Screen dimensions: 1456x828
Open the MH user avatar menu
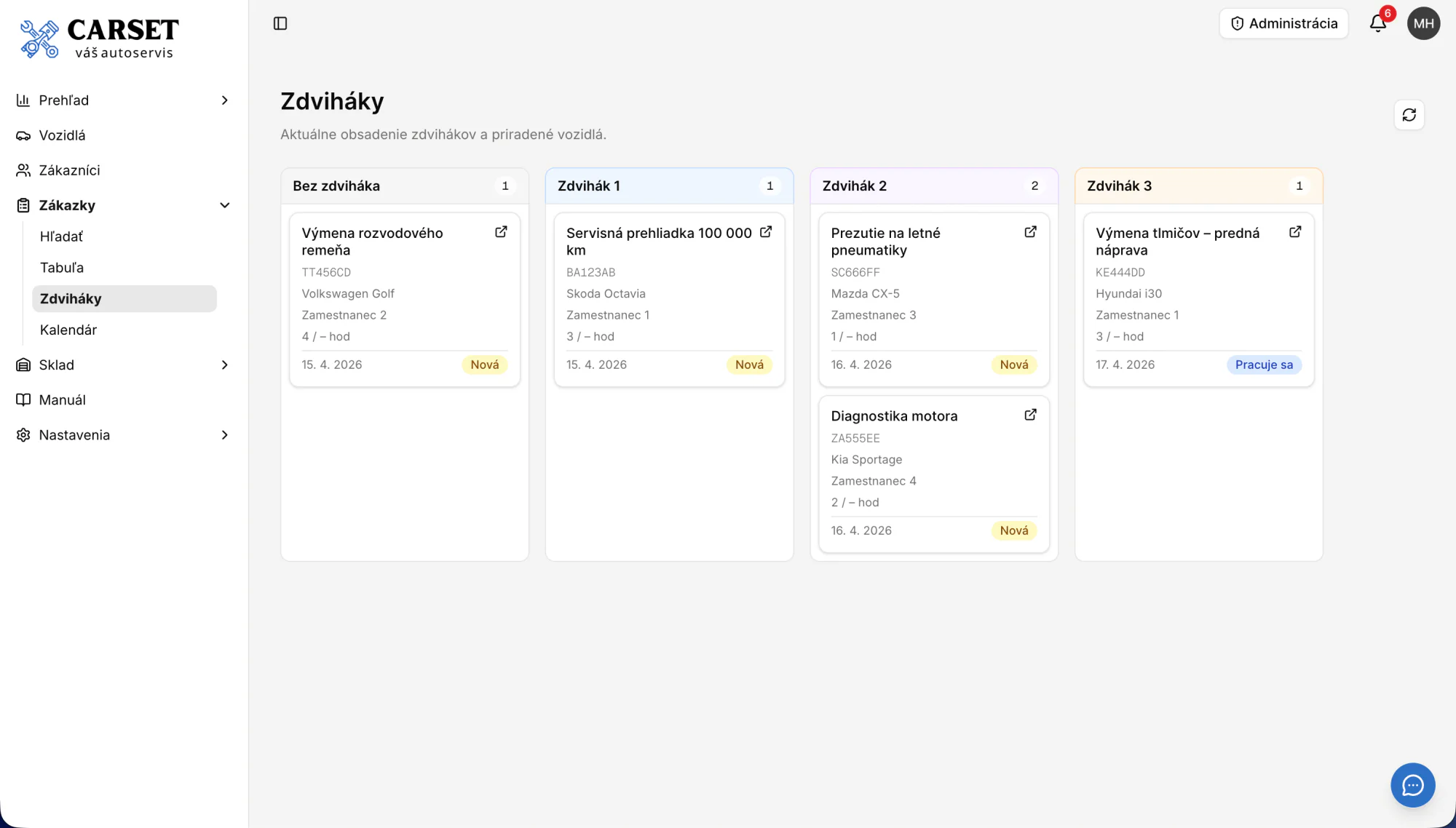click(x=1423, y=23)
